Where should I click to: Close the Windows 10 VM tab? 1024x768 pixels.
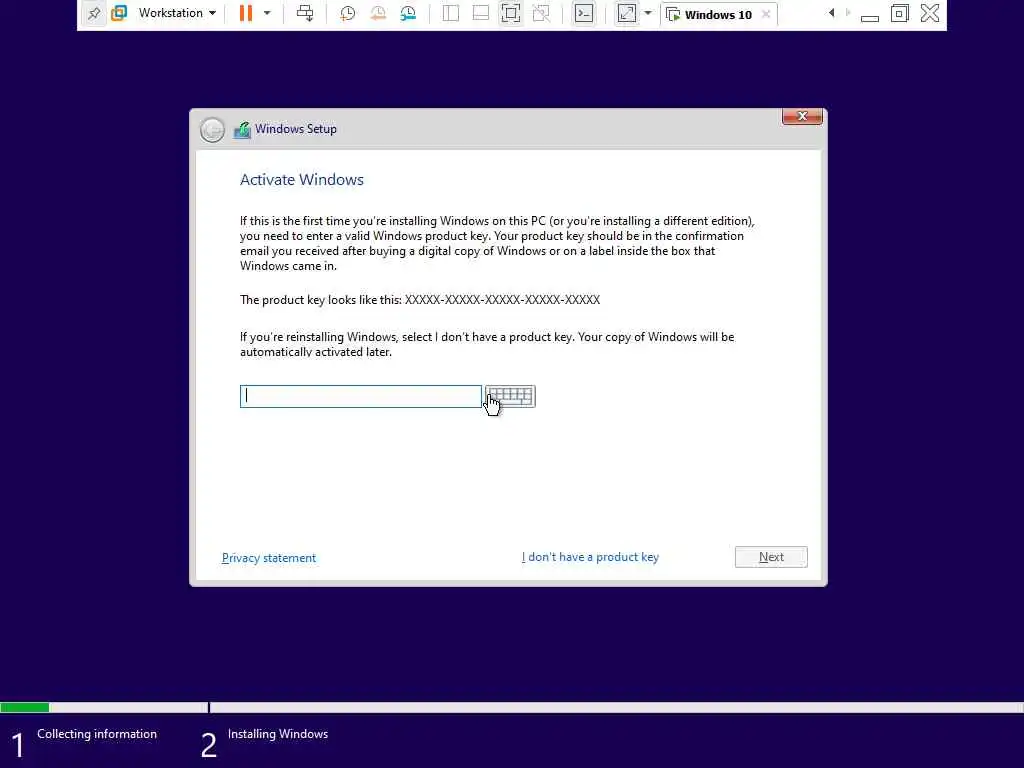pyautogui.click(x=766, y=14)
